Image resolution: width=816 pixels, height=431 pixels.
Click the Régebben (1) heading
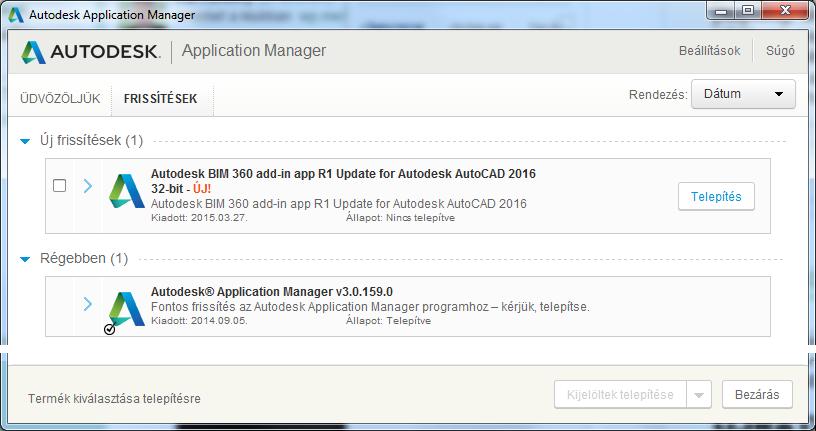(84, 258)
